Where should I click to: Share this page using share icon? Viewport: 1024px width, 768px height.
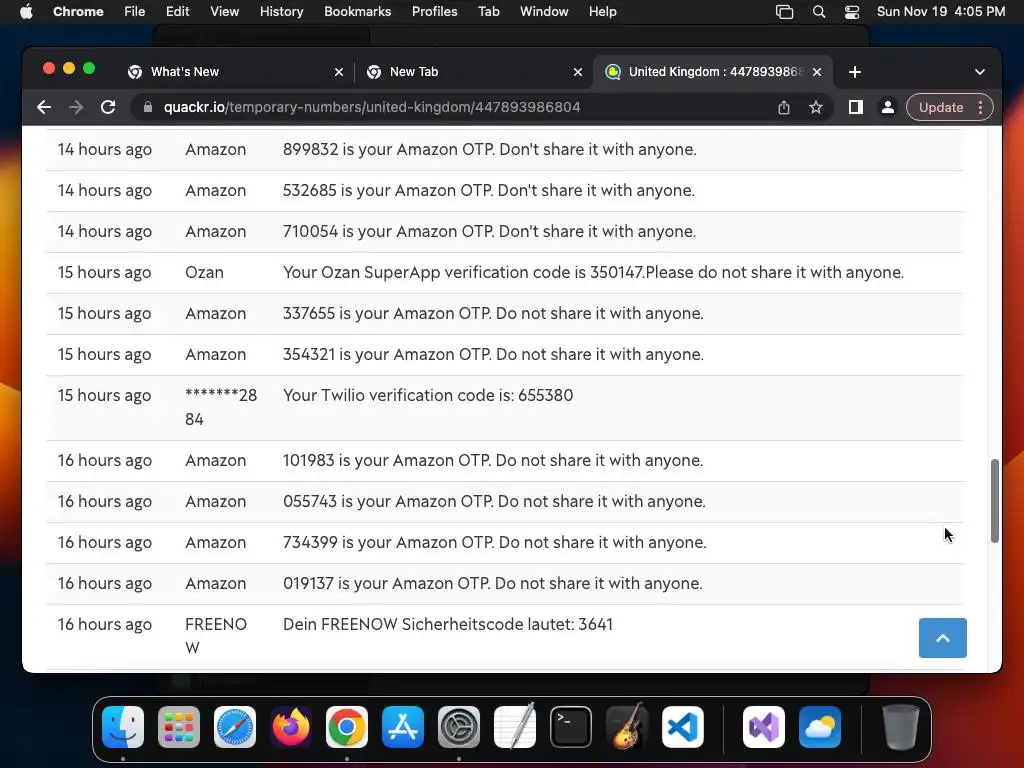coord(784,107)
